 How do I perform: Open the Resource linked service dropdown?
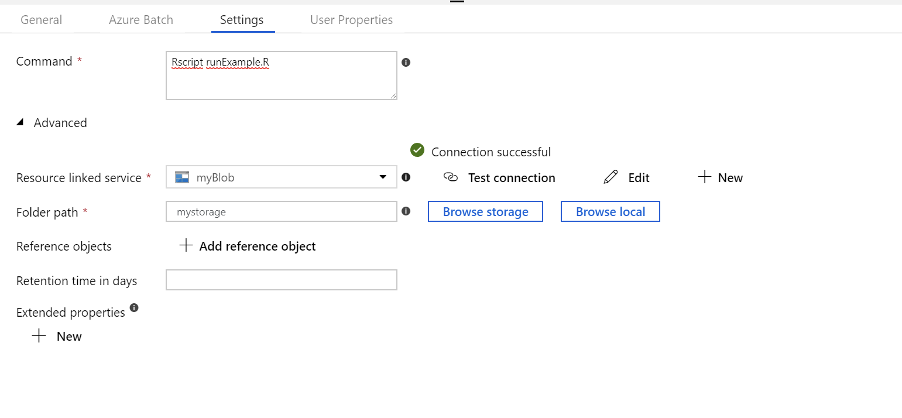coord(281,177)
